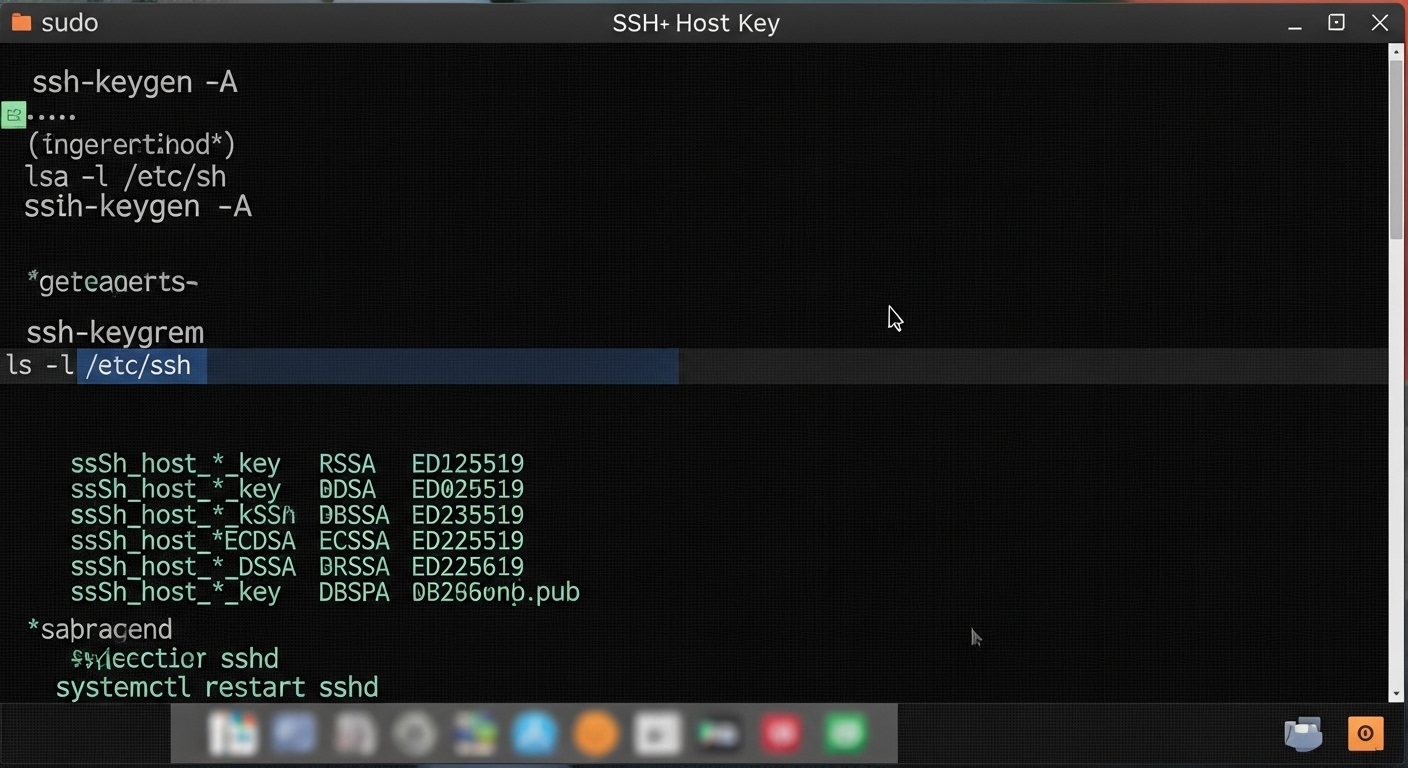Image resolution: width=1408 pixels, height=768 pixels.
Task: Open the white calendar-like first dock icon
Action: (x=232, y=735)
